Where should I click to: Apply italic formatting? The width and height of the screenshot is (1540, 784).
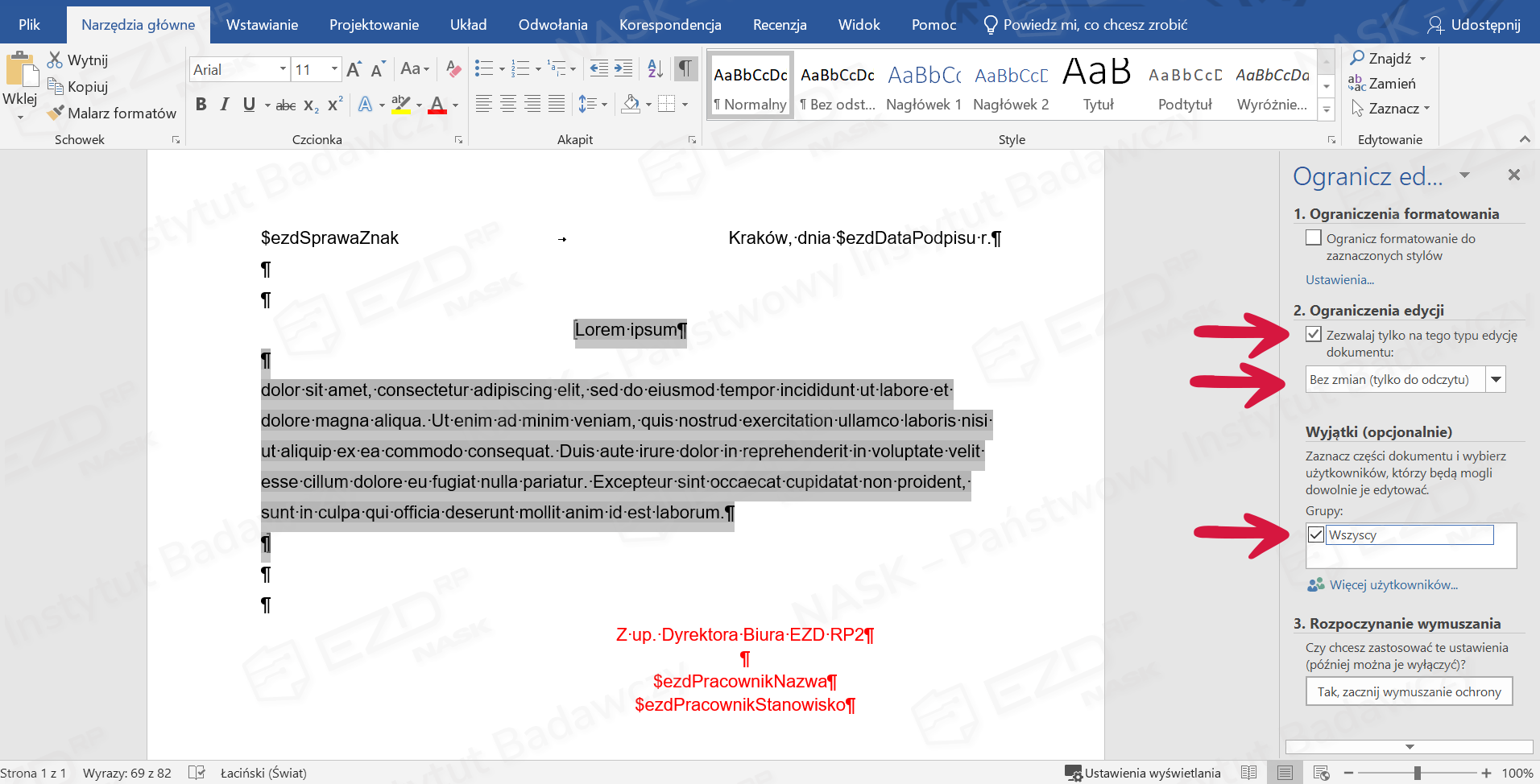225,105
